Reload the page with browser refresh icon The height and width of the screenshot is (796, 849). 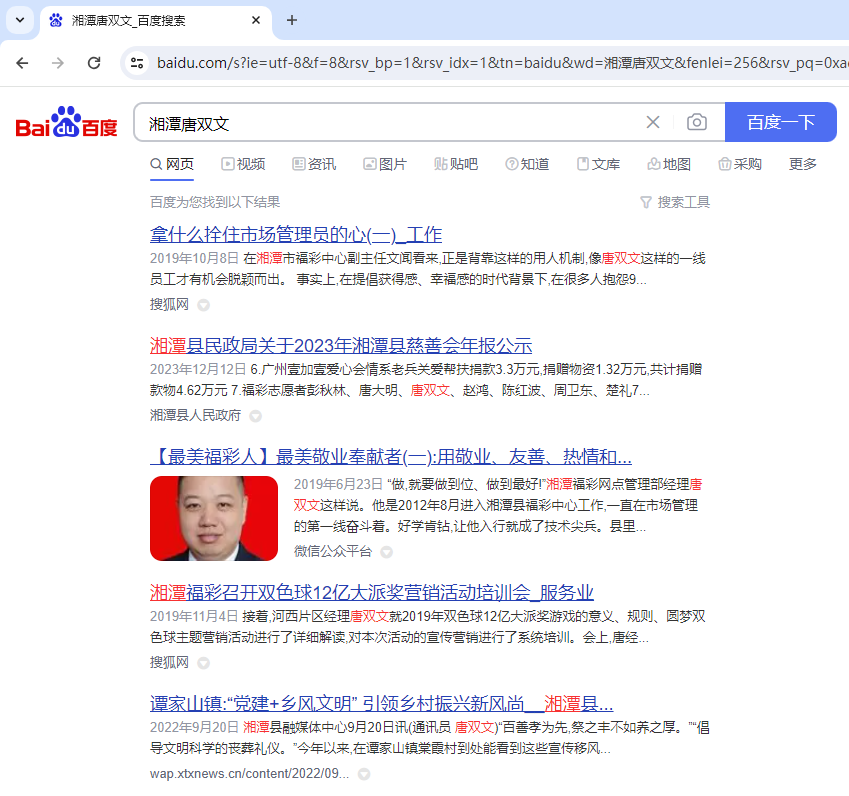coord(94,63)
